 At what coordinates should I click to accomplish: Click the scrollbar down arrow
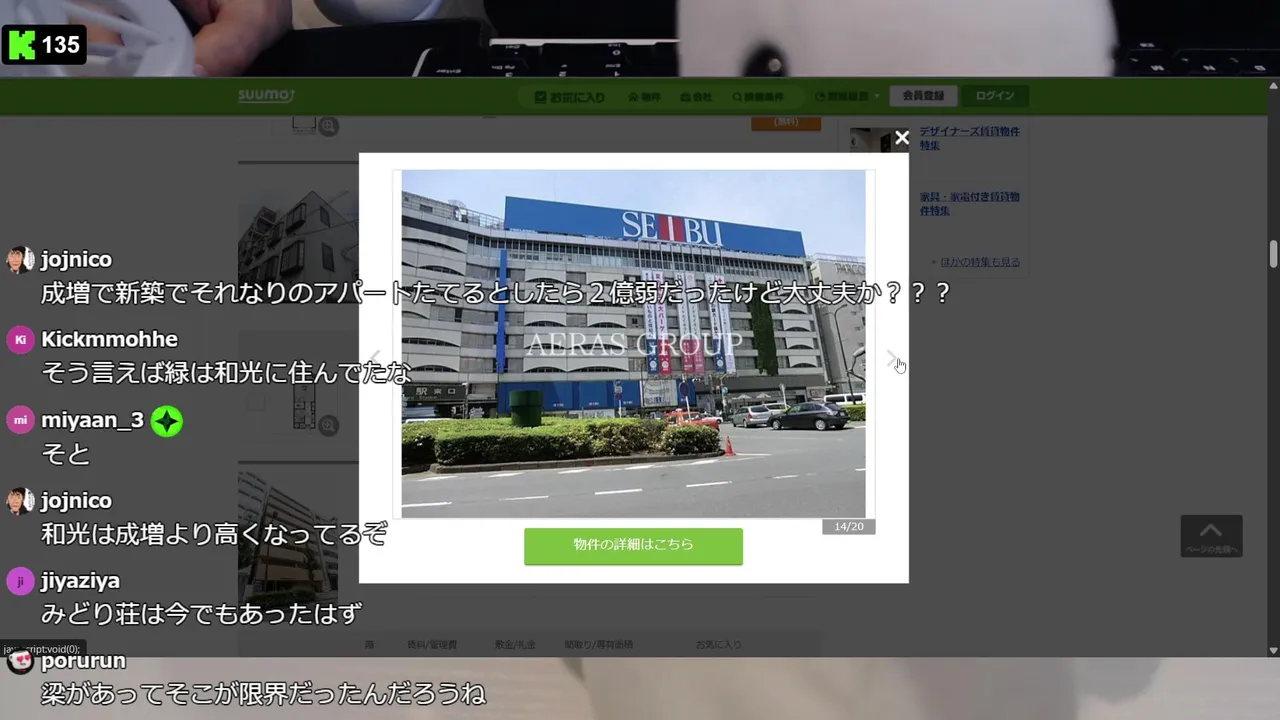(x=1273, y=650)
